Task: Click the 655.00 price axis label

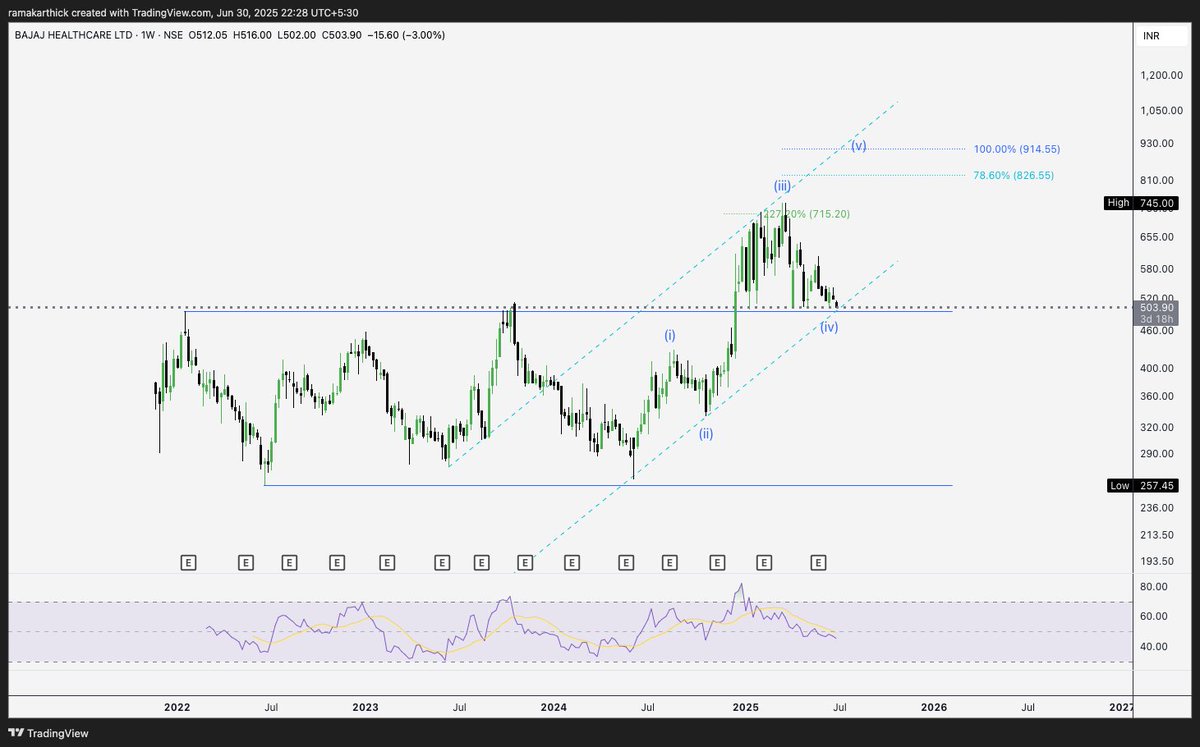Action: point(1157,237)
